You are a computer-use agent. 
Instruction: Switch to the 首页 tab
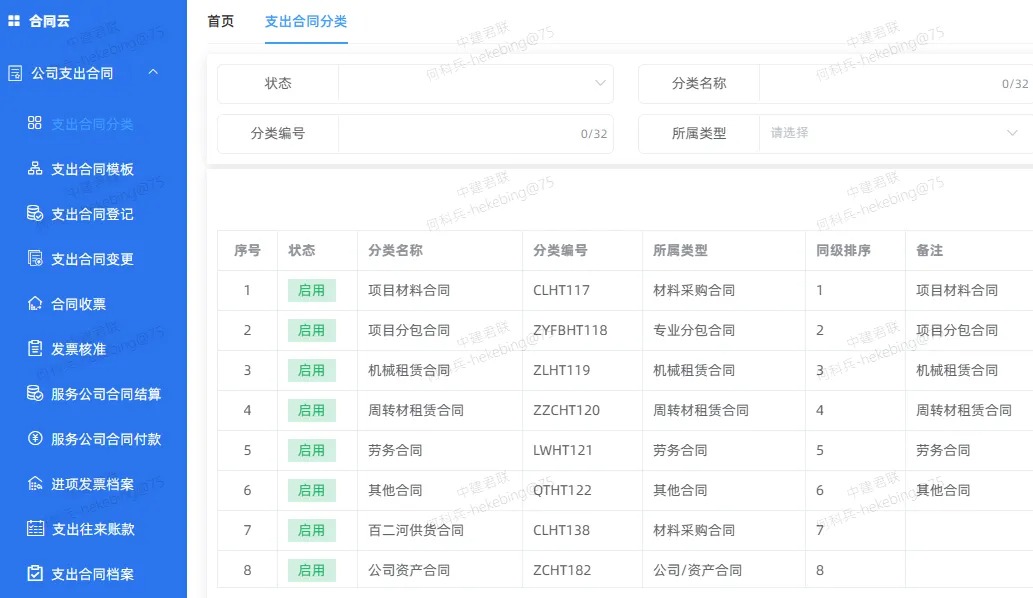tap(220, 21)
